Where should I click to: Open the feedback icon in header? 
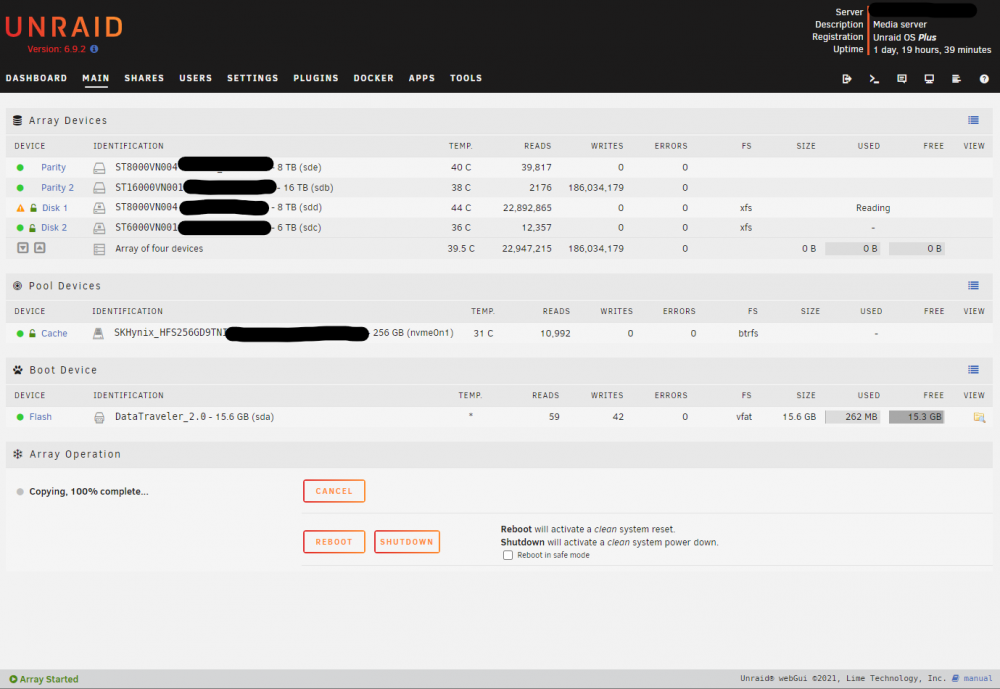coord(902,78)
